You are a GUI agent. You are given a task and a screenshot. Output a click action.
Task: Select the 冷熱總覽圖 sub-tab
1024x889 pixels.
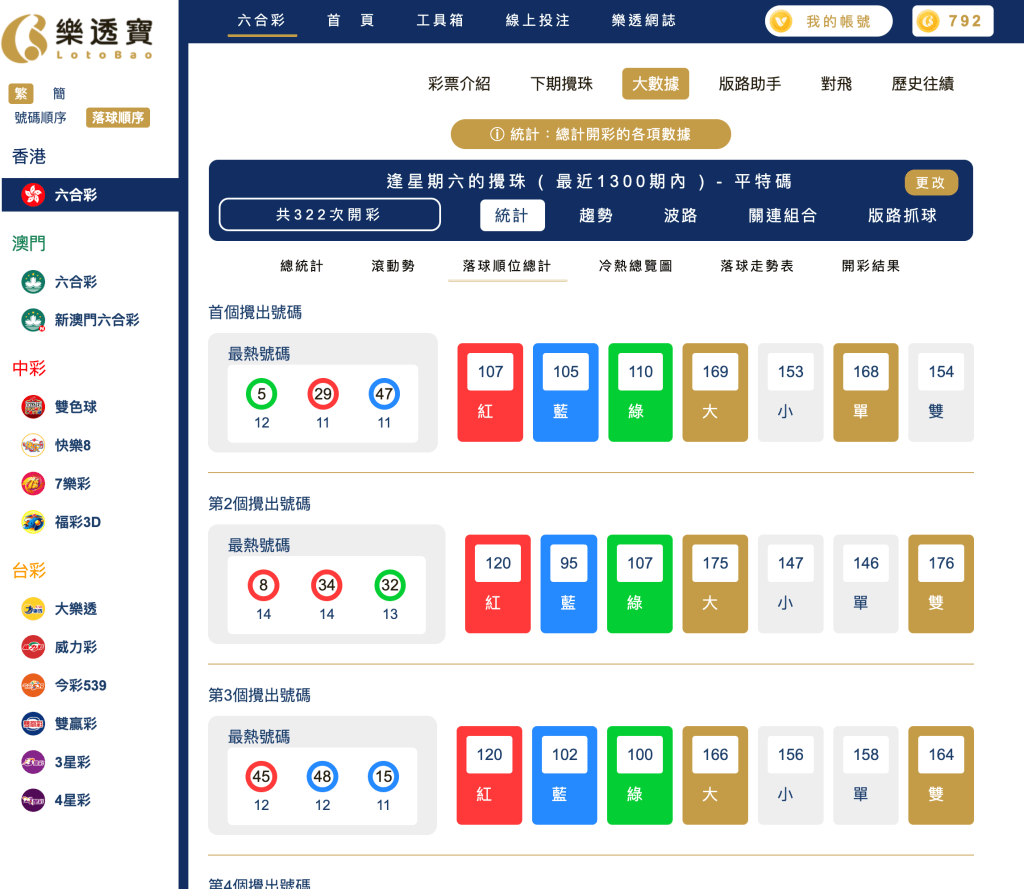[x=635, y=266]
